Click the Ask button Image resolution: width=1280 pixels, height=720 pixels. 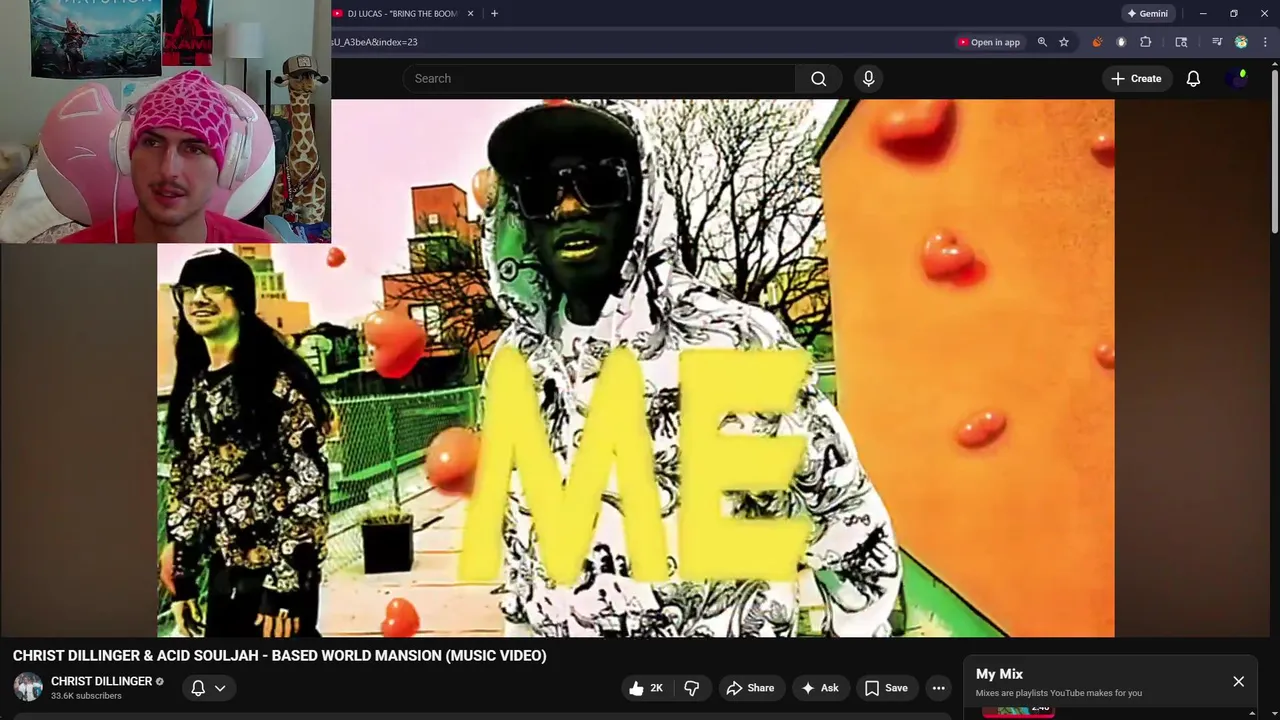[x=819, y=688]
